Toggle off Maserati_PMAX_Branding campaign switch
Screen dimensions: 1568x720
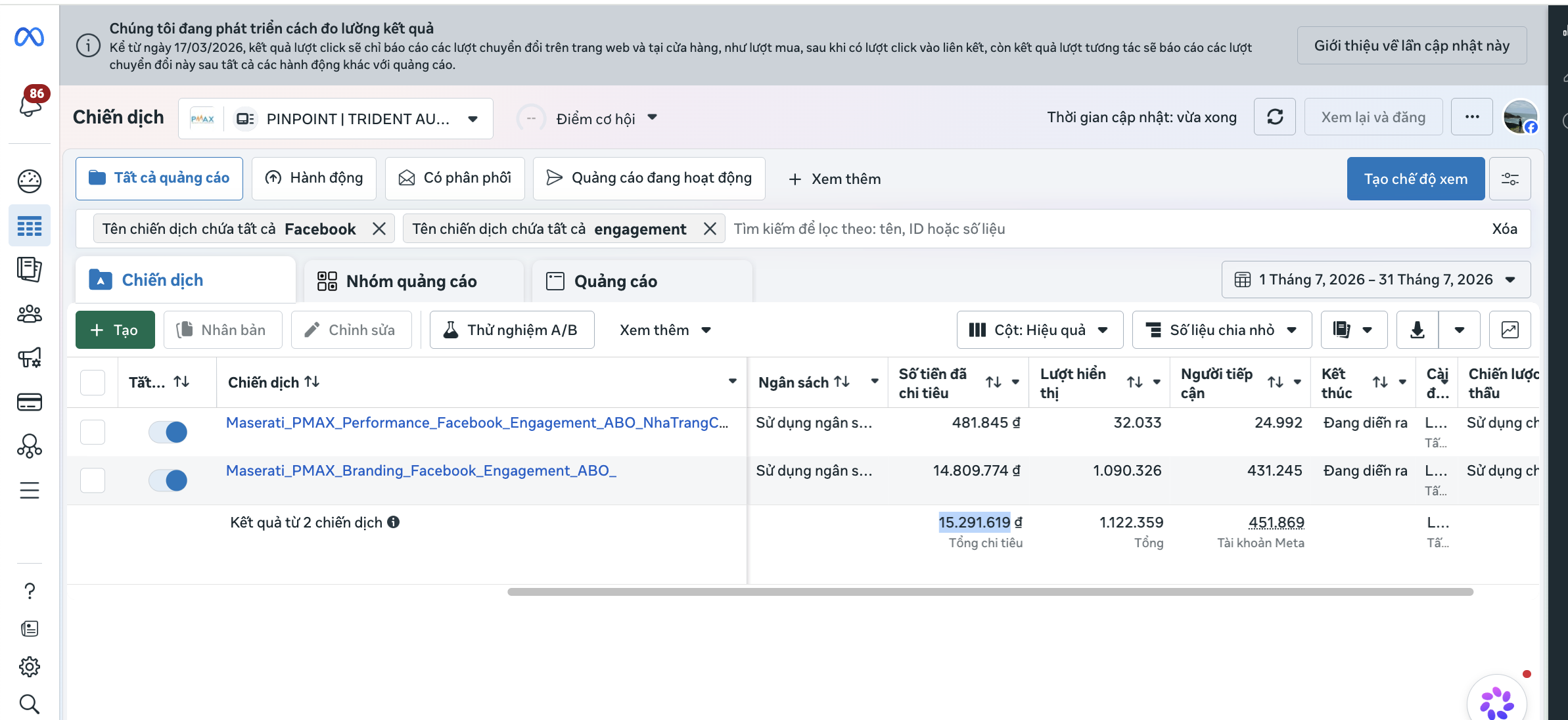(168, 480)
